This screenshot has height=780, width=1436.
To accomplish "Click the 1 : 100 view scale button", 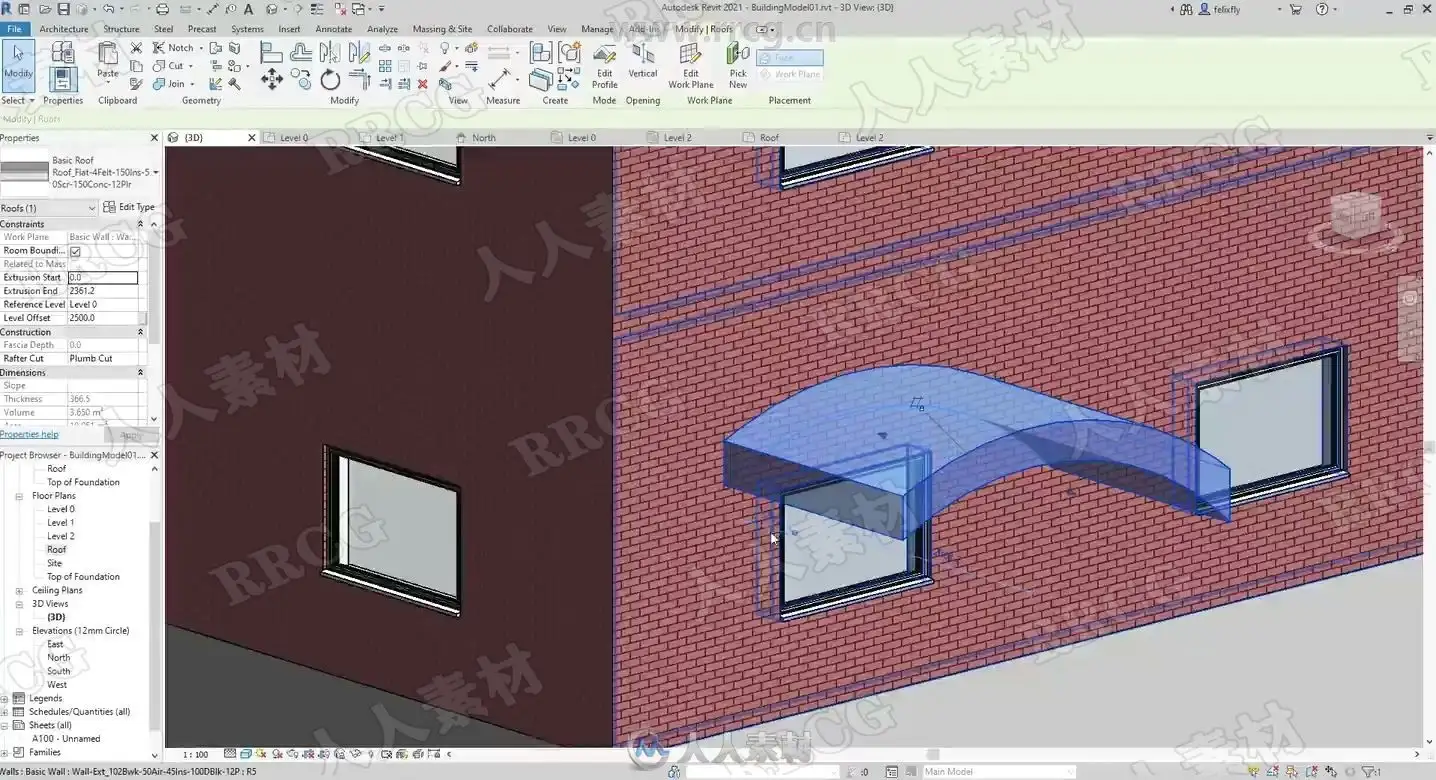I will coord(195,755).
